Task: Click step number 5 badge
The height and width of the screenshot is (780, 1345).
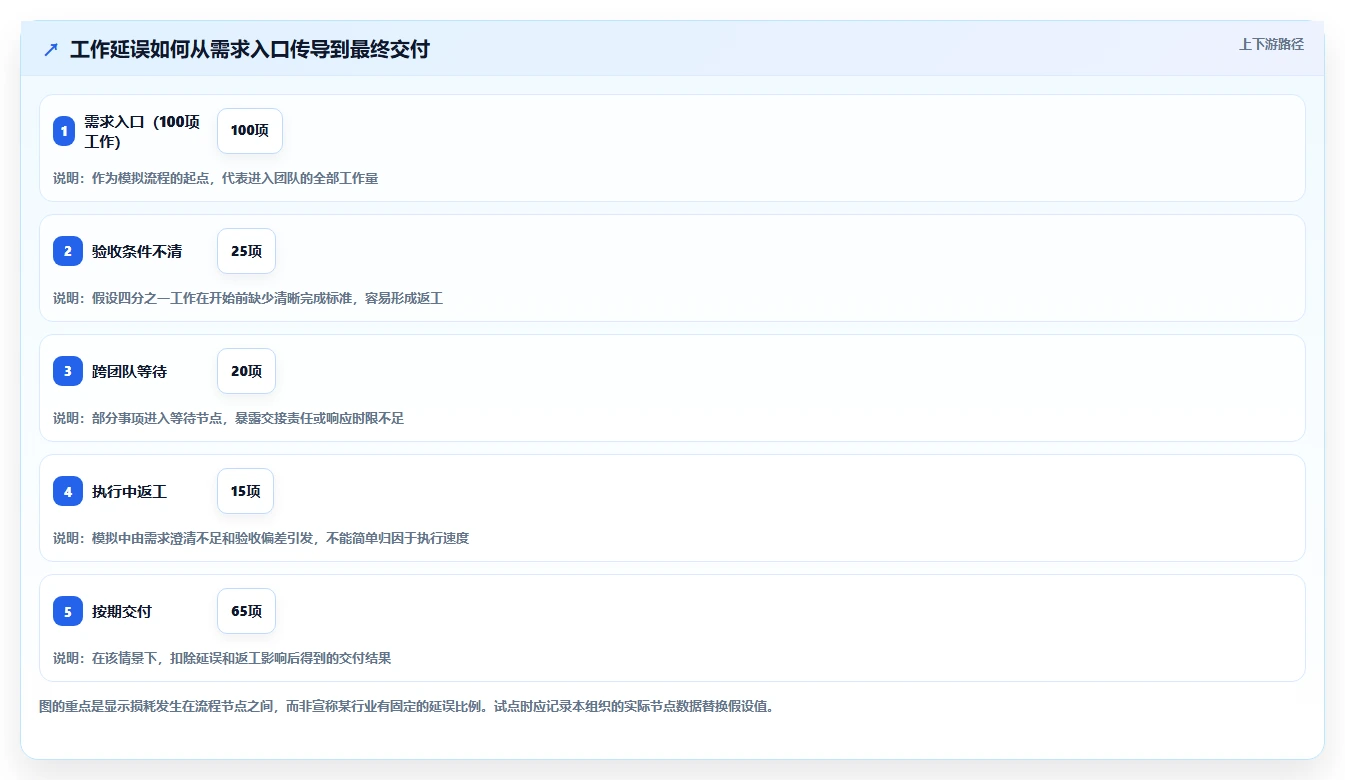Action: (68, 611)
